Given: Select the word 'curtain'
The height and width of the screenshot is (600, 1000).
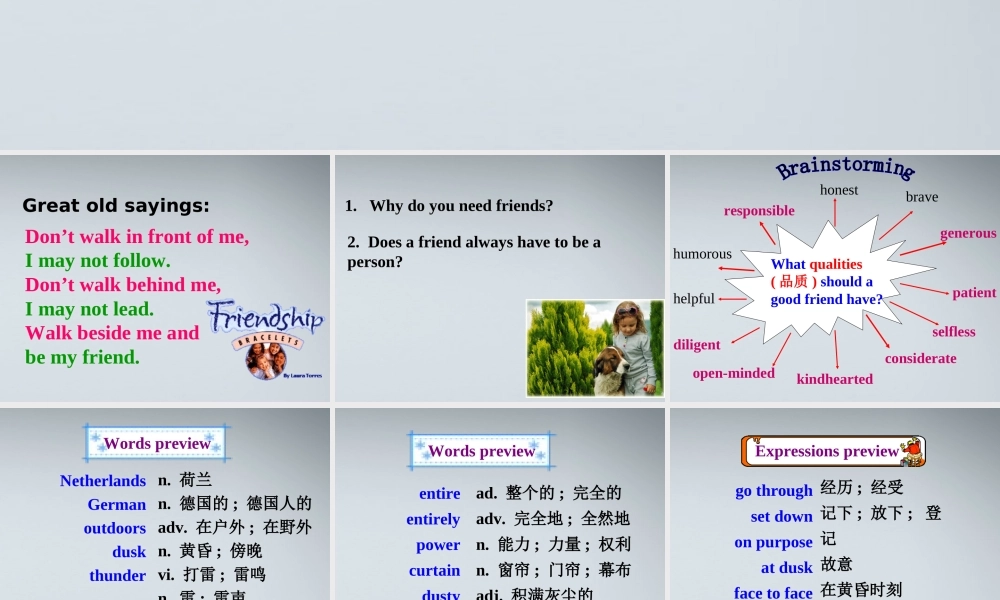Looking at the screenshot, I should (434, 570).
